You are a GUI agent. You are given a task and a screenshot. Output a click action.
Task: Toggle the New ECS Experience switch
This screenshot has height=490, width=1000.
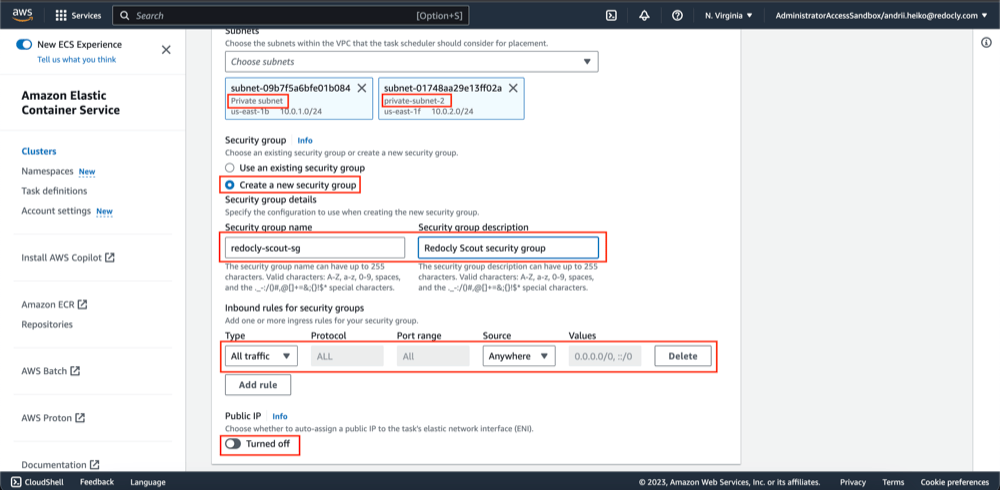point(24,45)
